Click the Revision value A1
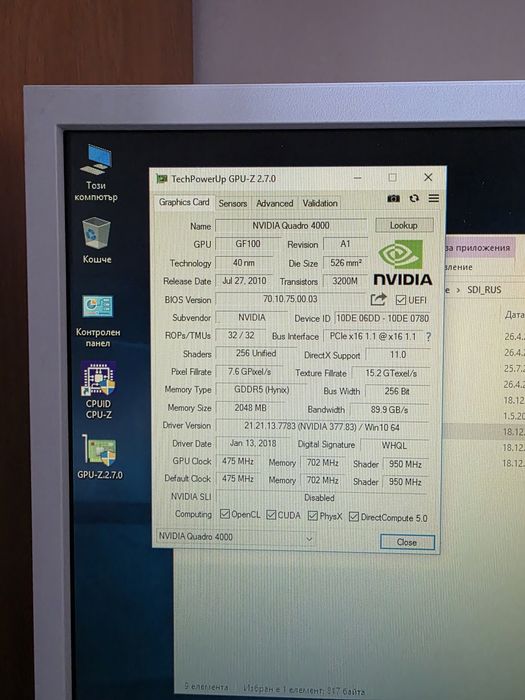 345,244
